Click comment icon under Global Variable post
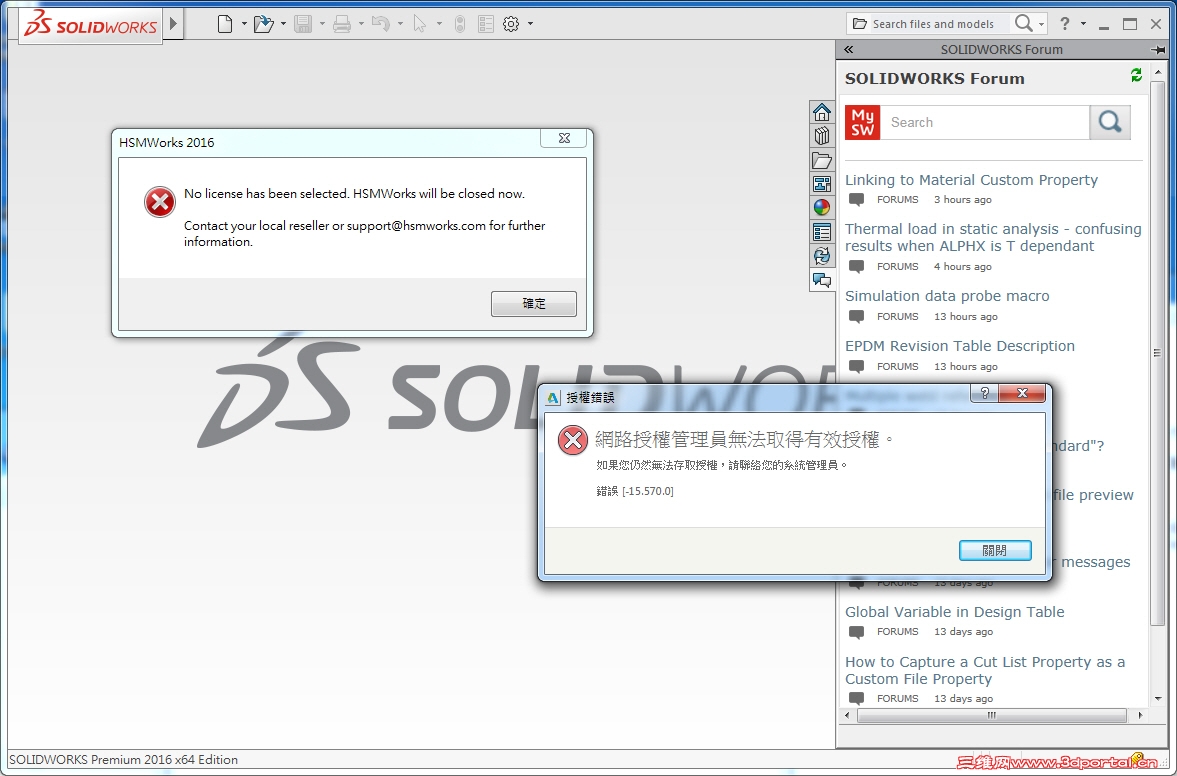Screen dimensions: 1177x776 [856, 632]
